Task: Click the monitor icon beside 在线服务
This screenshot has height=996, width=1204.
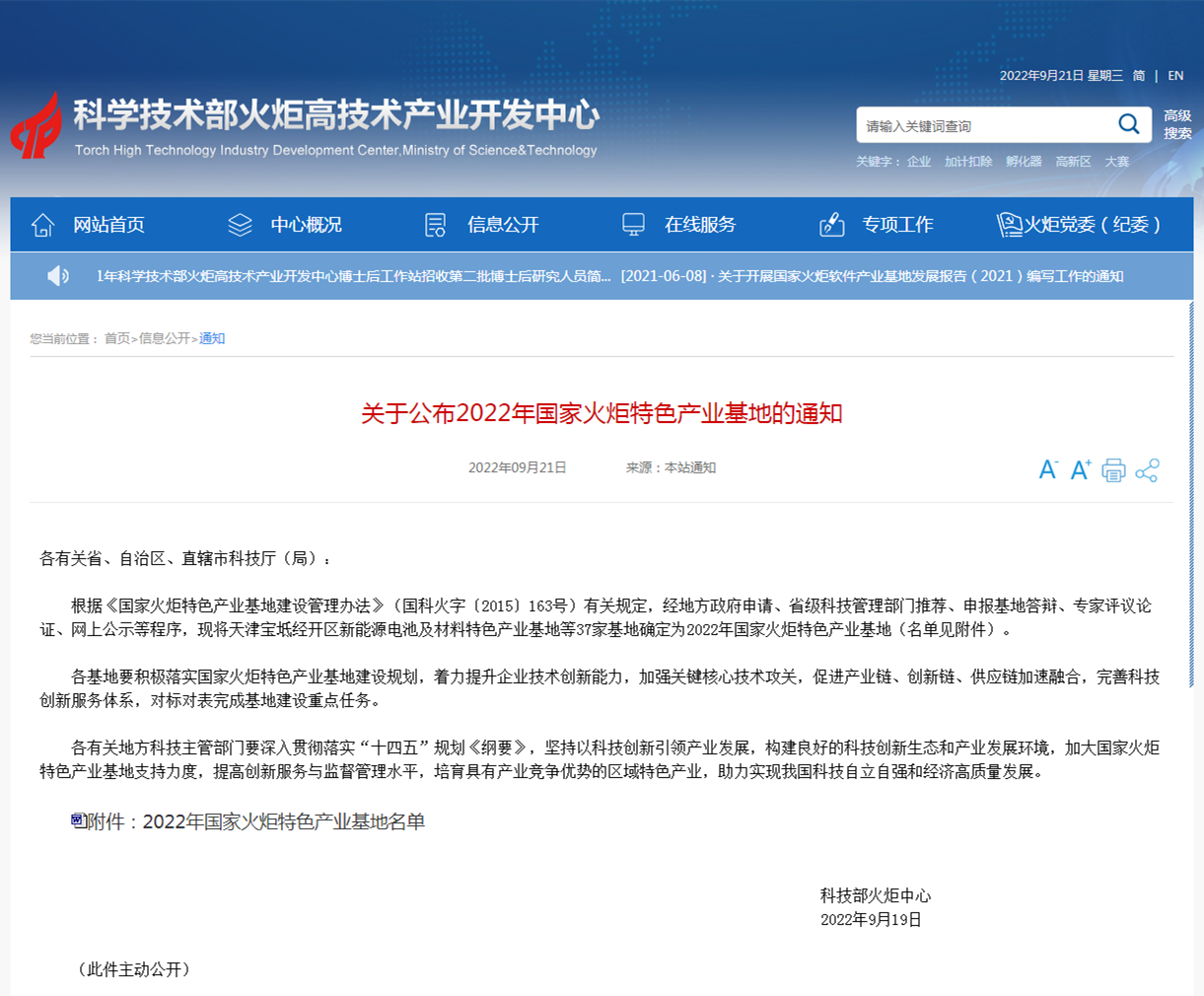Action: click(x=633, y=225)
